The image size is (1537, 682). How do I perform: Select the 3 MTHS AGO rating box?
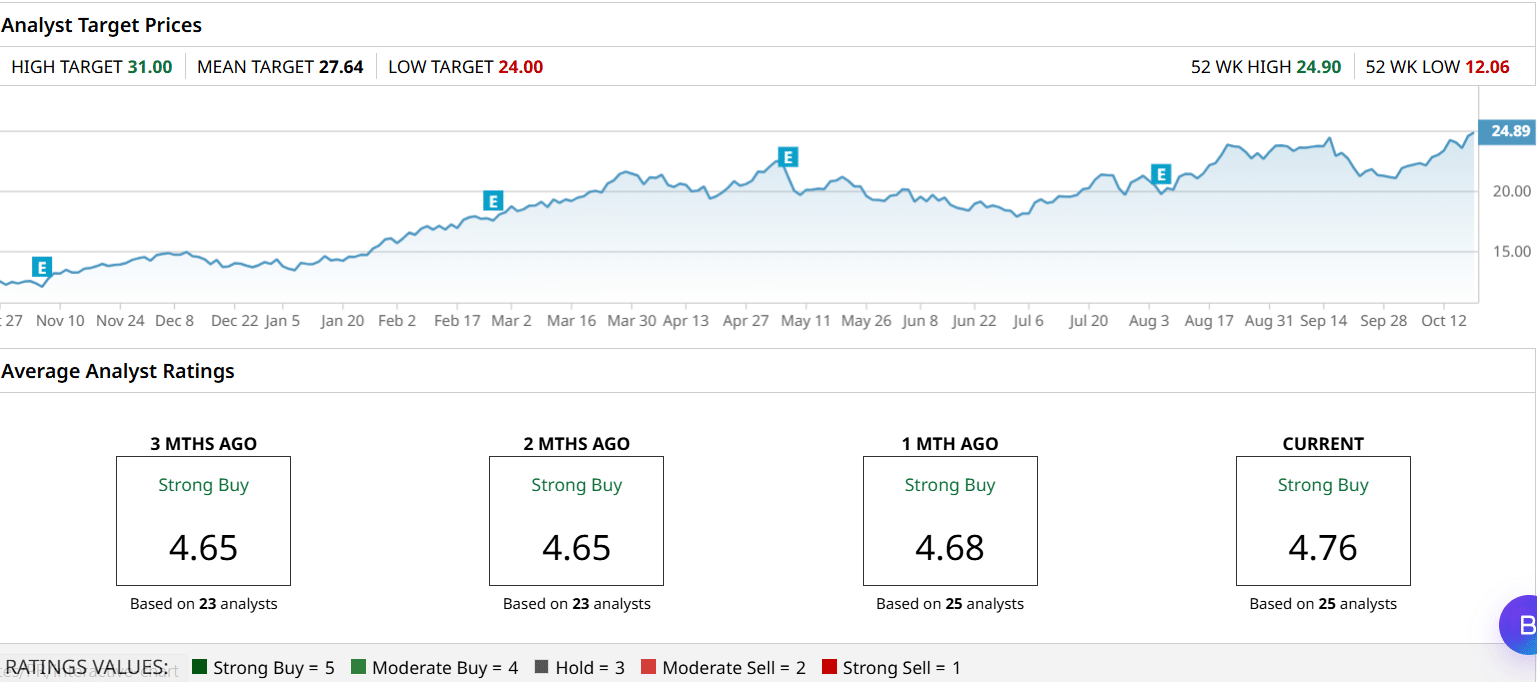click(x=203, y=521)
